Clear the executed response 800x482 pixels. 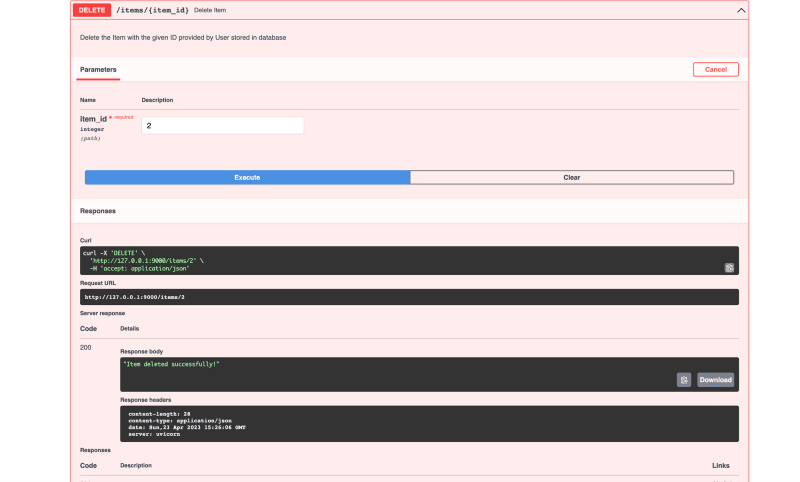point(571,177)
